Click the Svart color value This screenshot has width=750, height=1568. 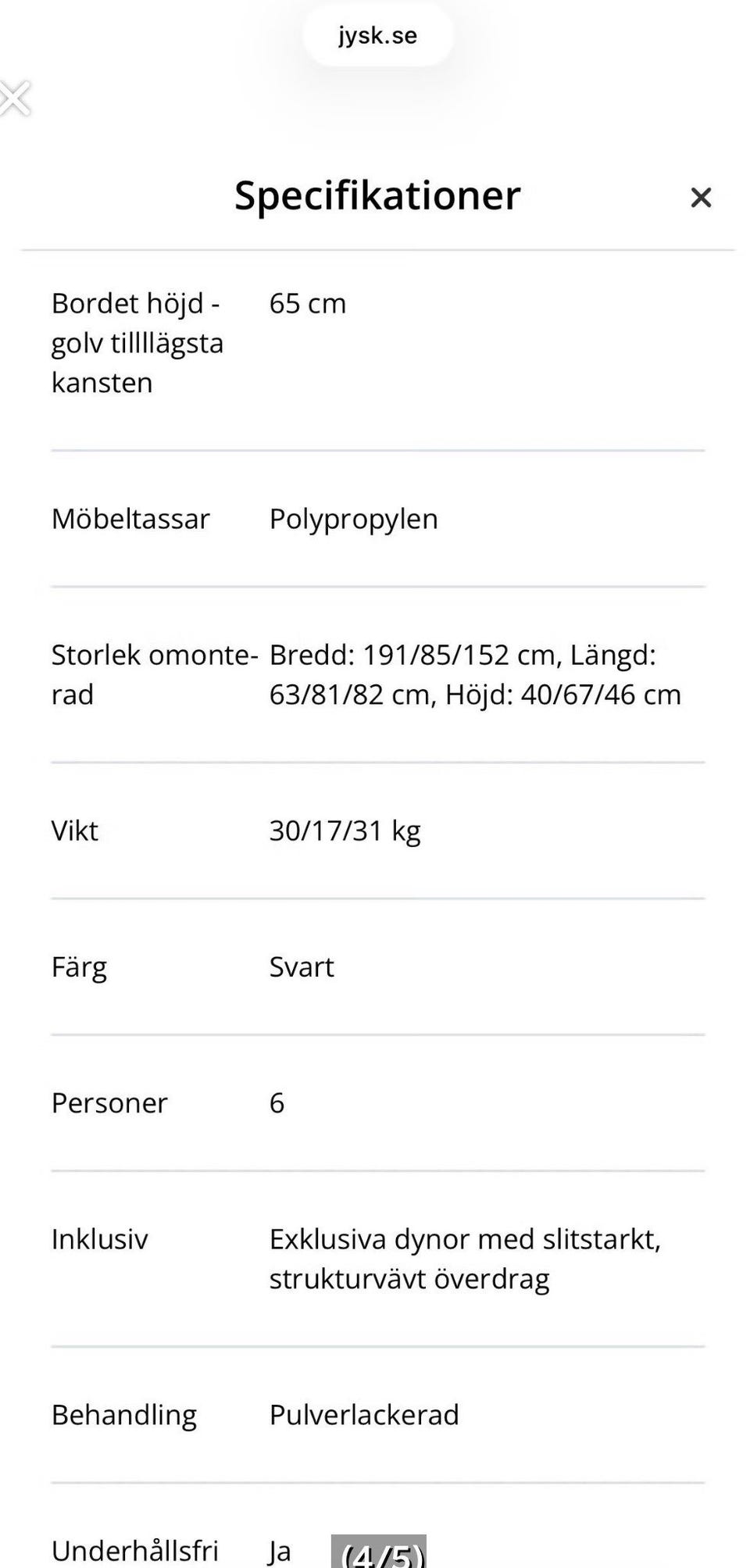pyautogui.click(x=302, y=967)
